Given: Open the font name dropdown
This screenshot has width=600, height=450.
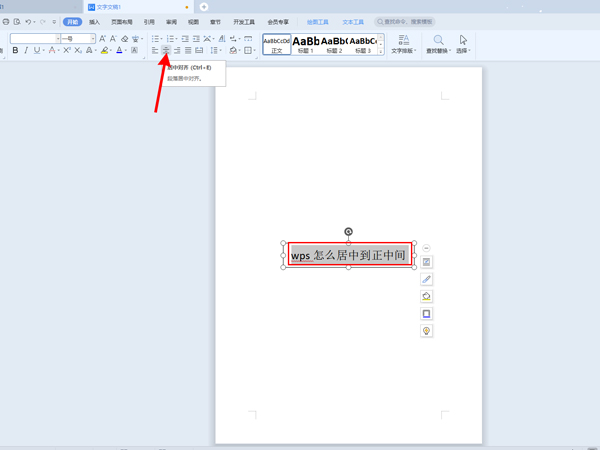Looking at the screenshot, I should 57,38.
